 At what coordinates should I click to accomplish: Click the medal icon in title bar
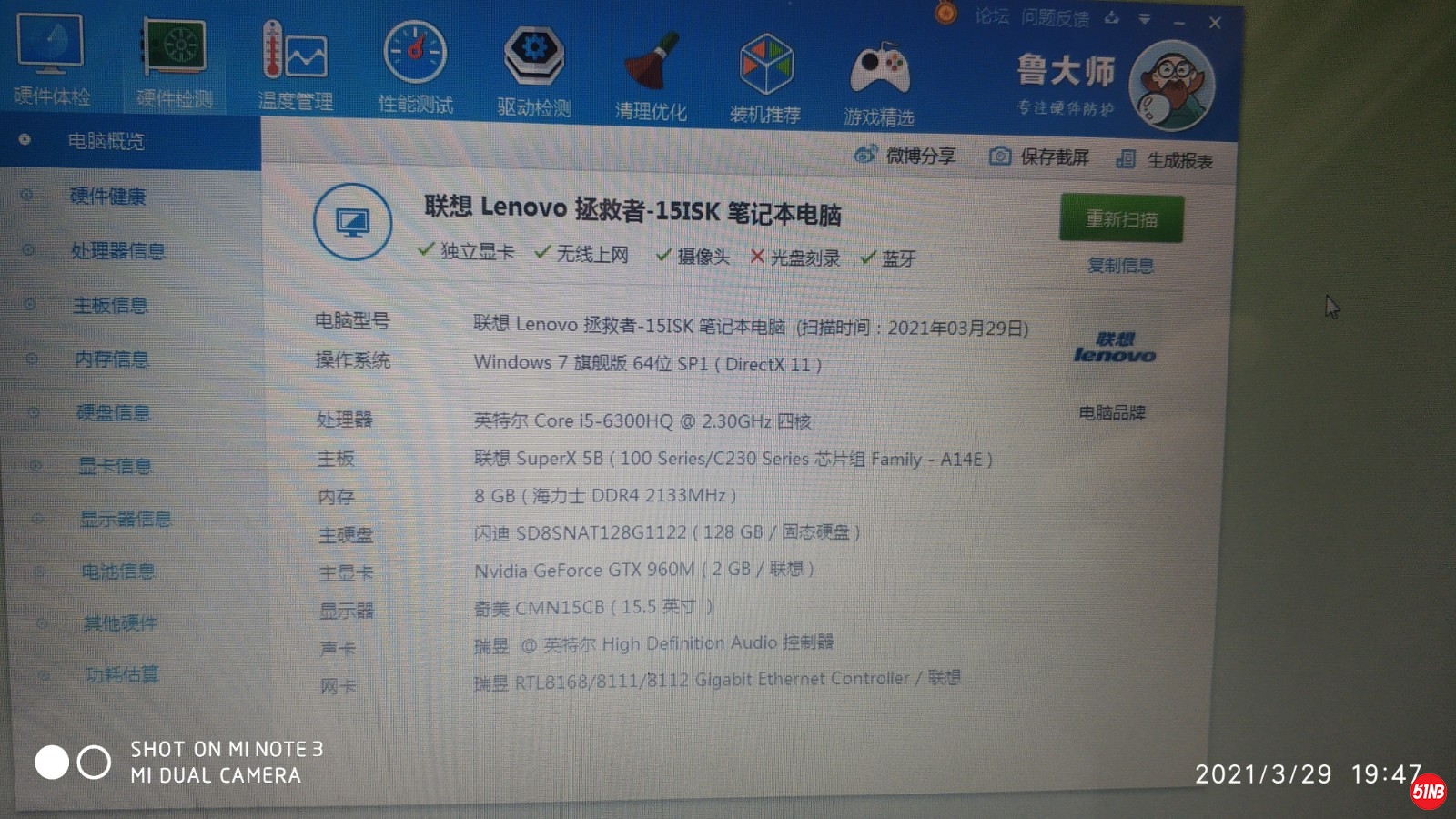946,13
